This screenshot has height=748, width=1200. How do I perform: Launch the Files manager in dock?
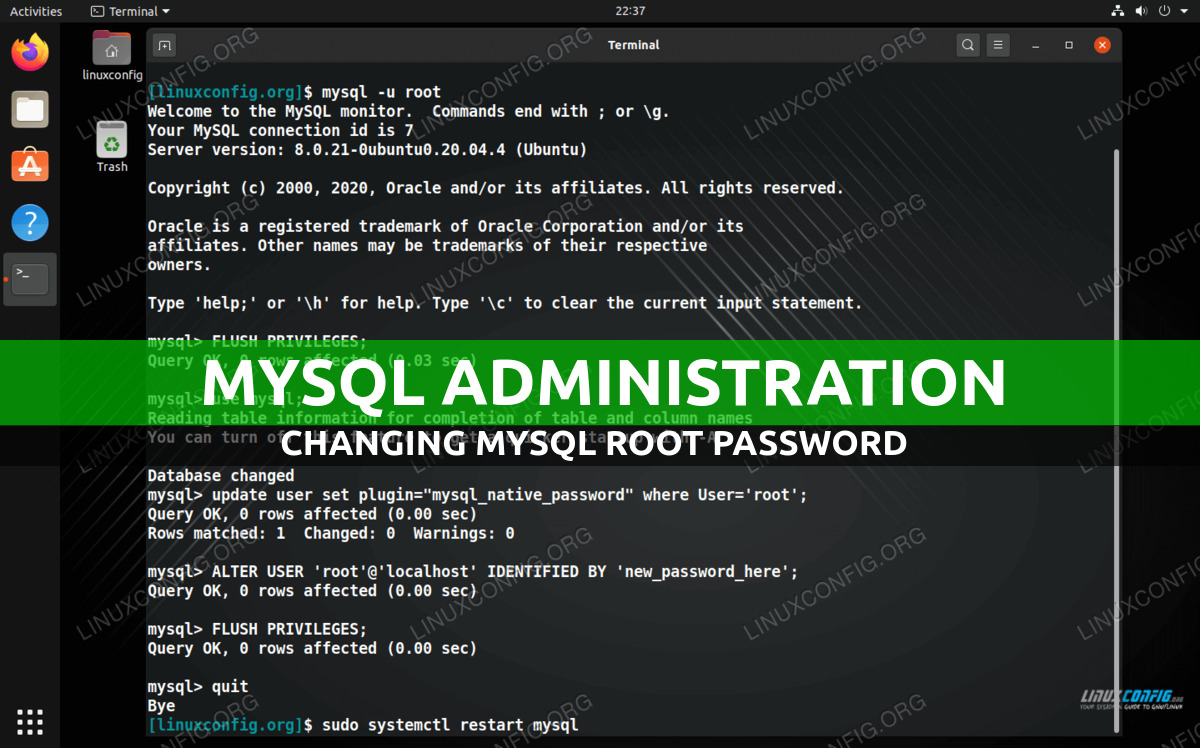[30, 109]
